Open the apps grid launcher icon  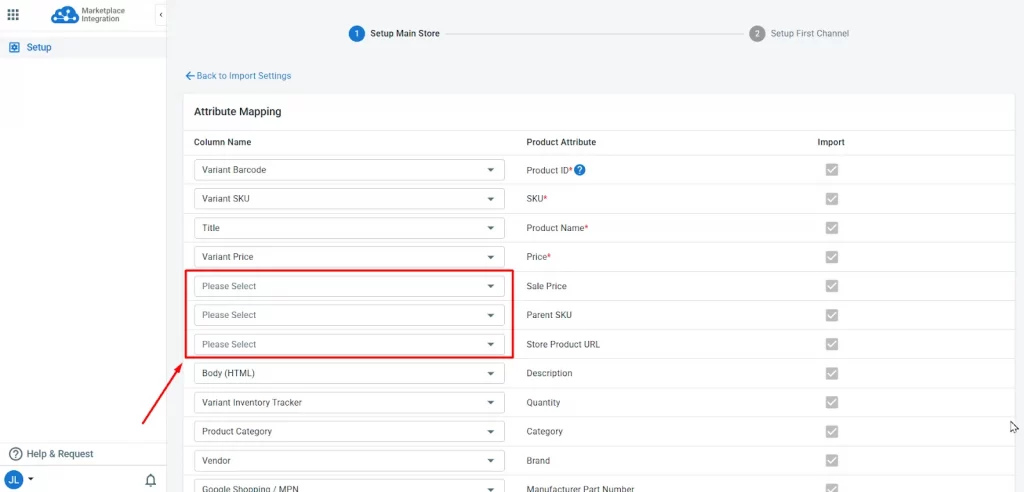(13, 14)
